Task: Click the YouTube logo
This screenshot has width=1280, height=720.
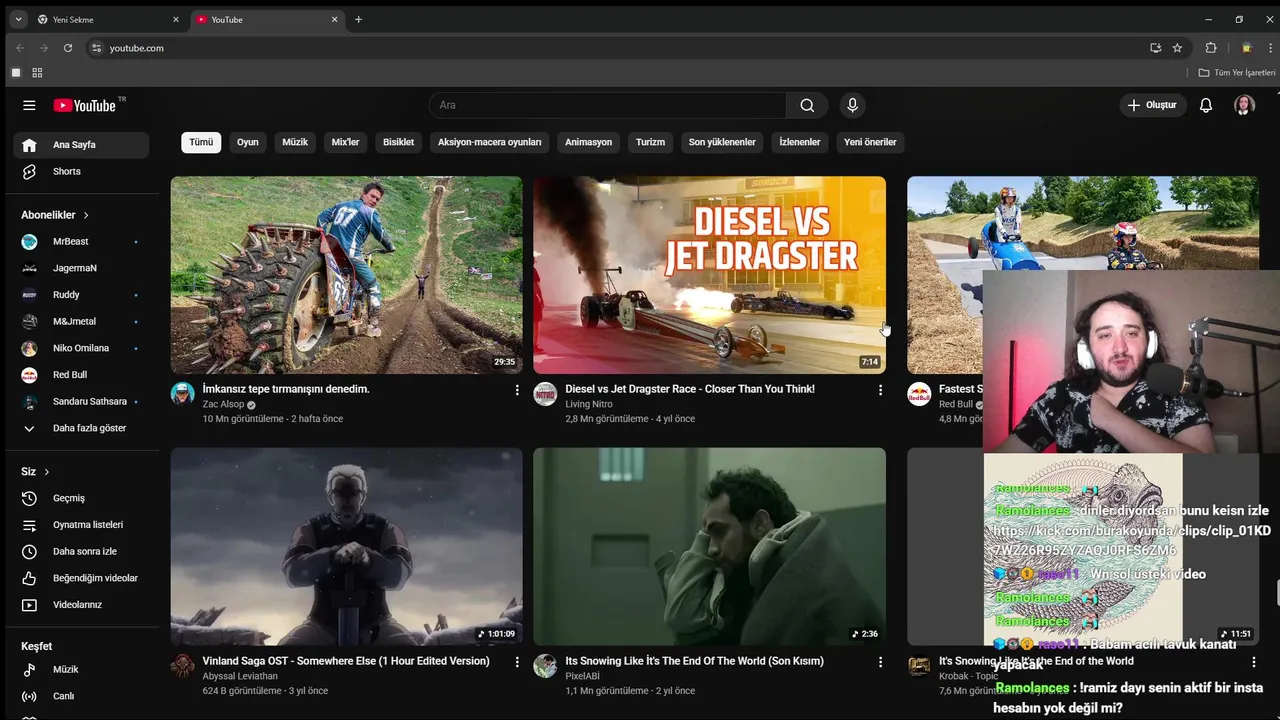Action: (85, 105)
